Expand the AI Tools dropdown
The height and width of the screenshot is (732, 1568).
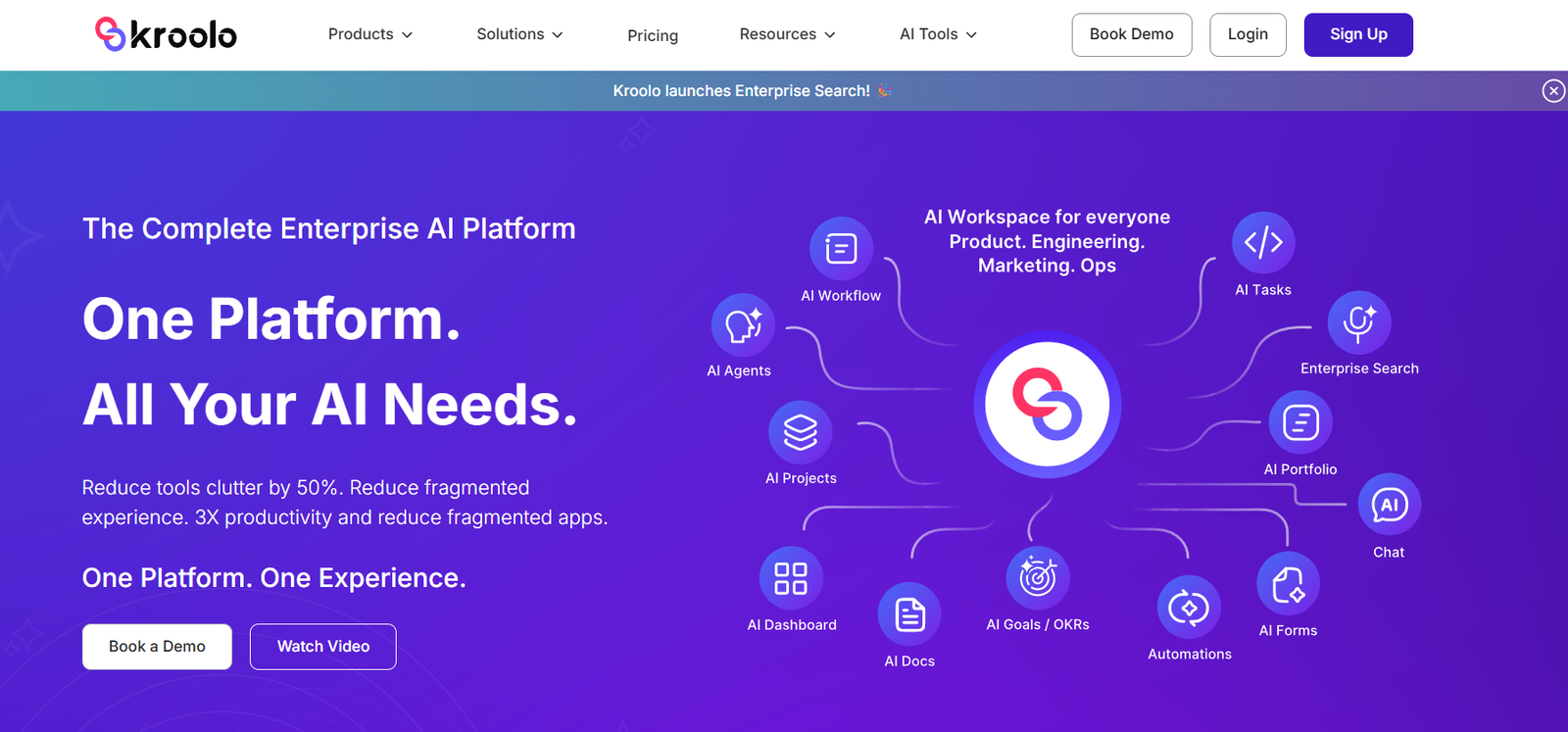tap(938, 34)
